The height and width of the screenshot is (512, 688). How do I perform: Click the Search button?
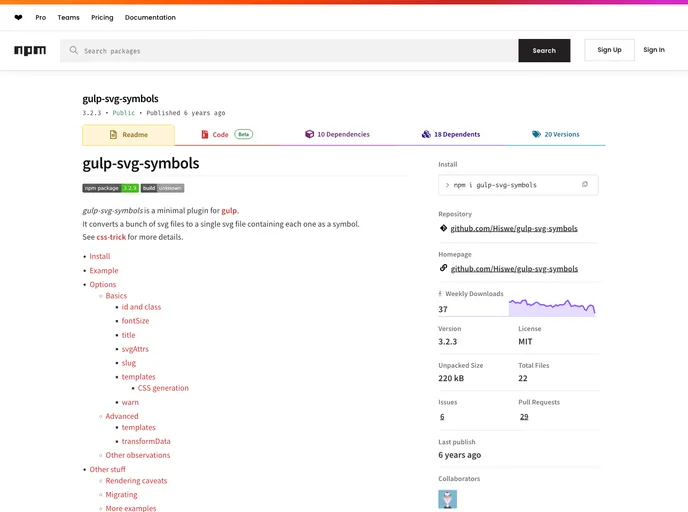point(544,50)
